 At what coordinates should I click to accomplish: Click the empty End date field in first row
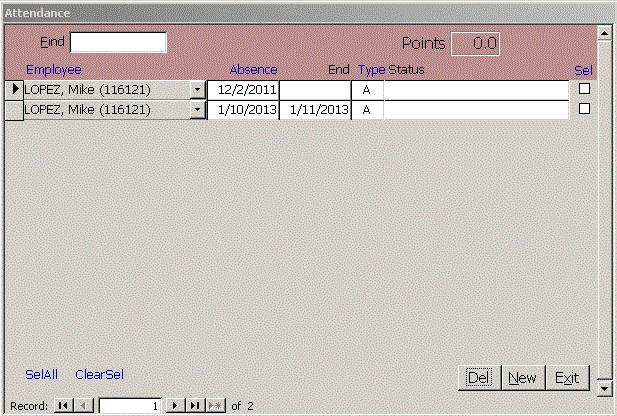[x=315, y=90]
